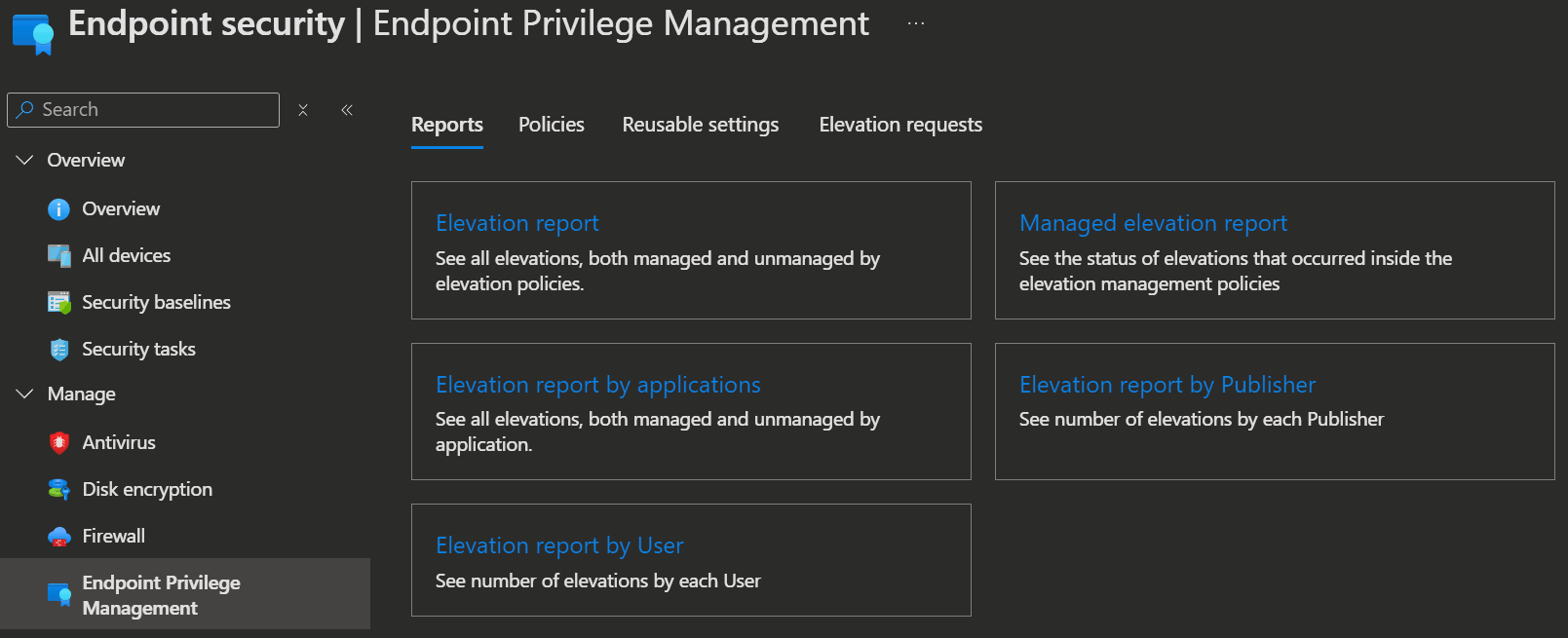
Task: Click the Overview section header label
Action: pyautogui.click(x=86, y=160)
